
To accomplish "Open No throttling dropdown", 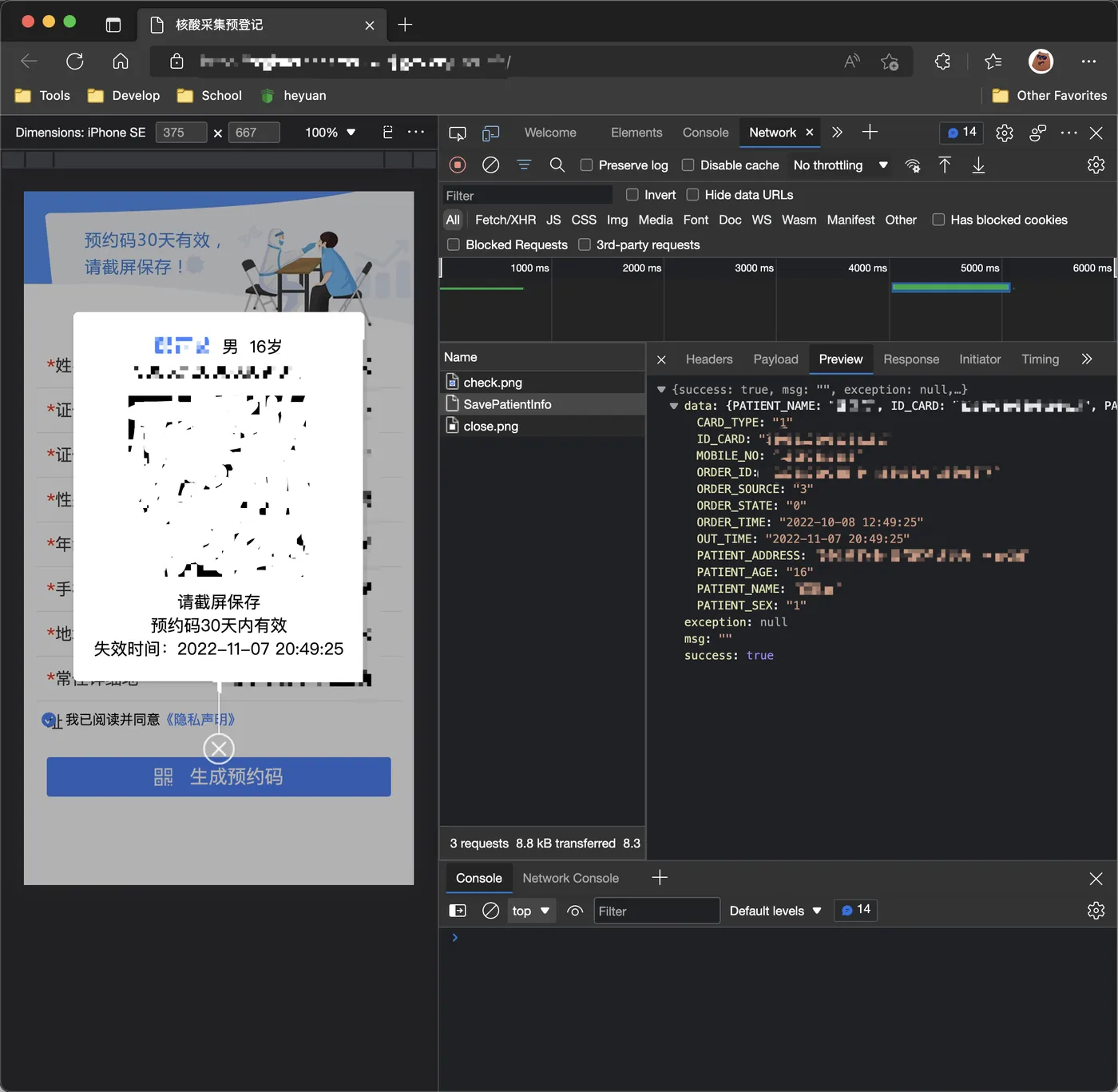I will (x=840, y=165).
